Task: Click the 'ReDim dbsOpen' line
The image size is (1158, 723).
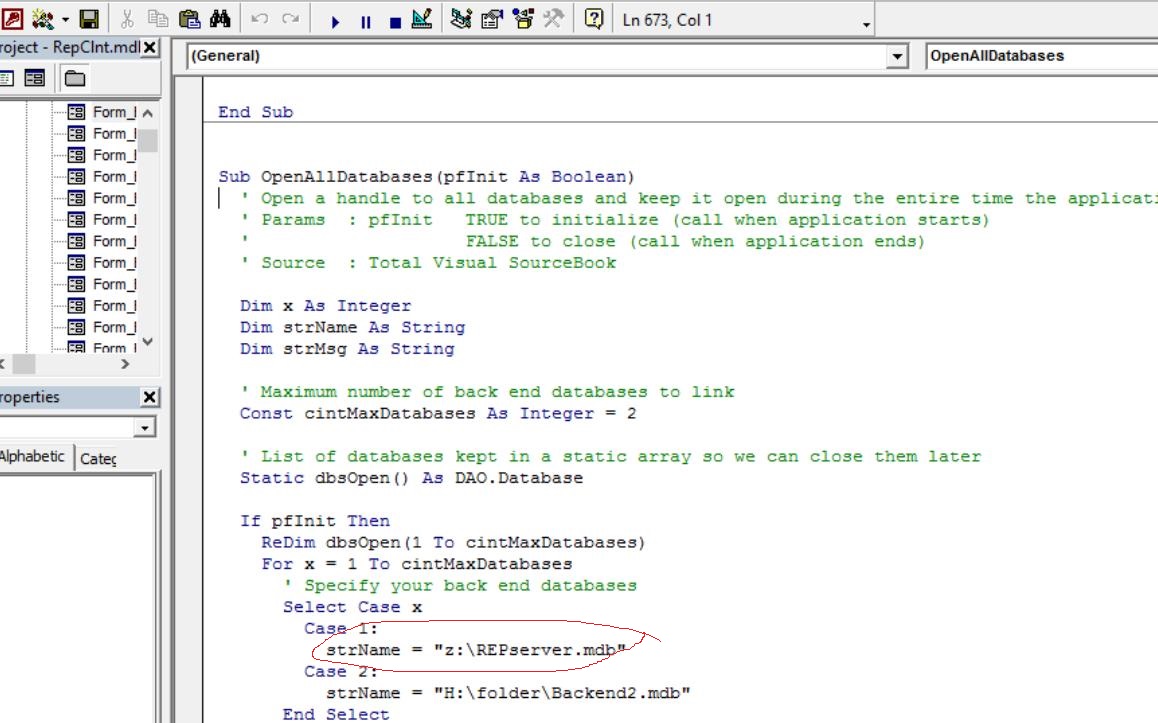Action: pos(453,543)
